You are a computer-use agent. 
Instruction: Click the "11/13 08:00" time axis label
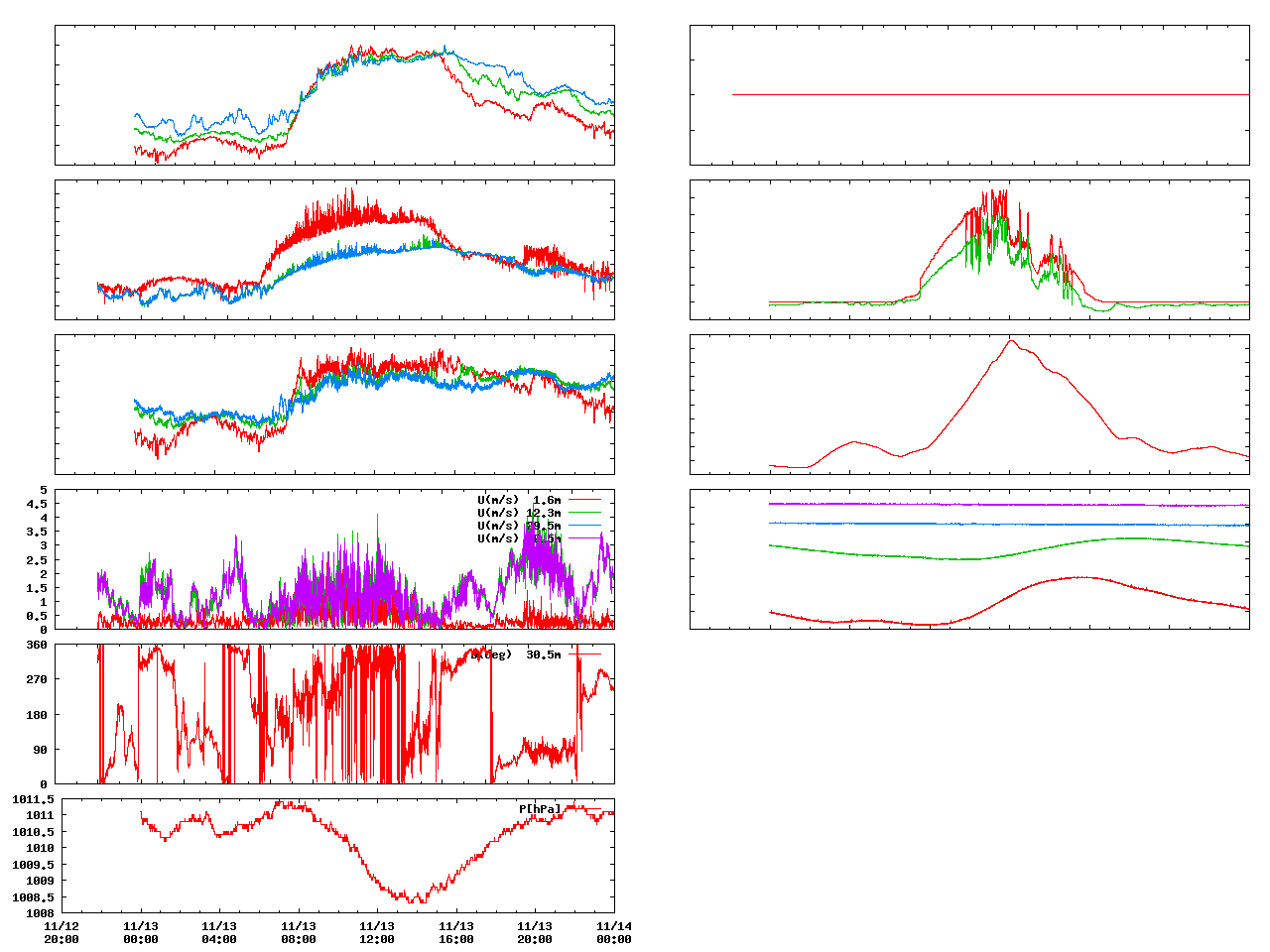click(299, 933)
